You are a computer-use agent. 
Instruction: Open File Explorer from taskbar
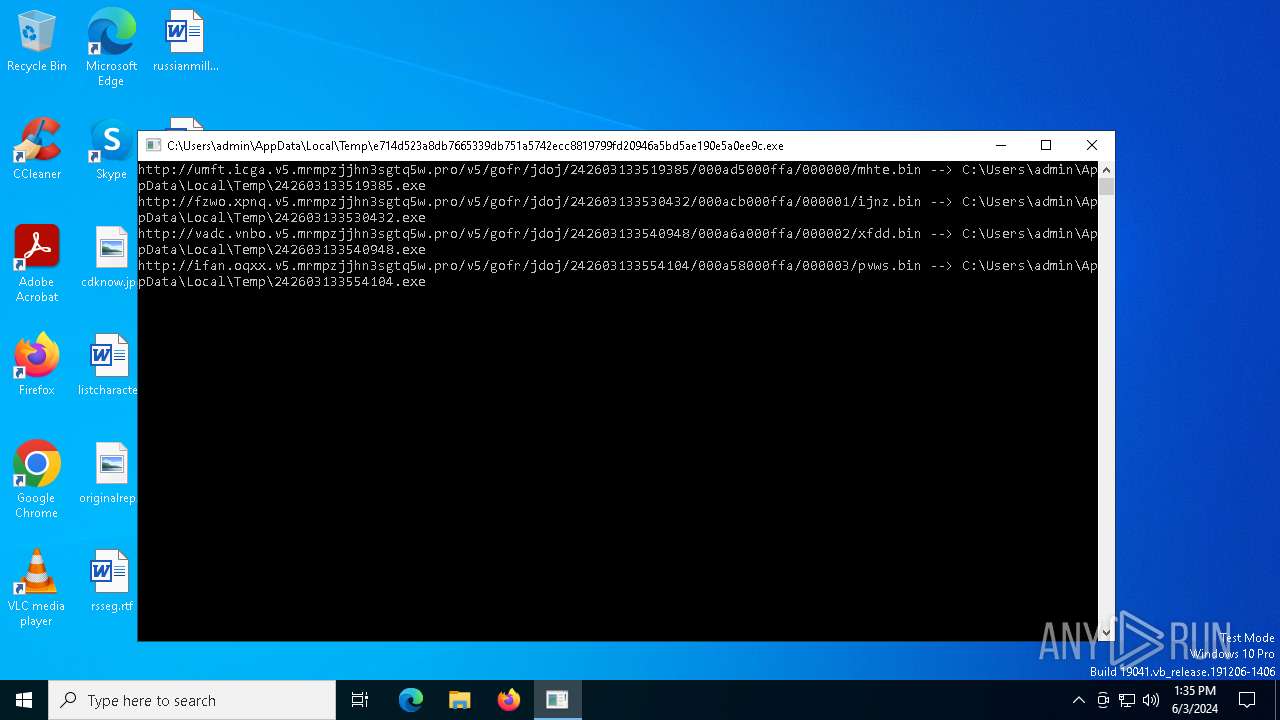[460, 700]
